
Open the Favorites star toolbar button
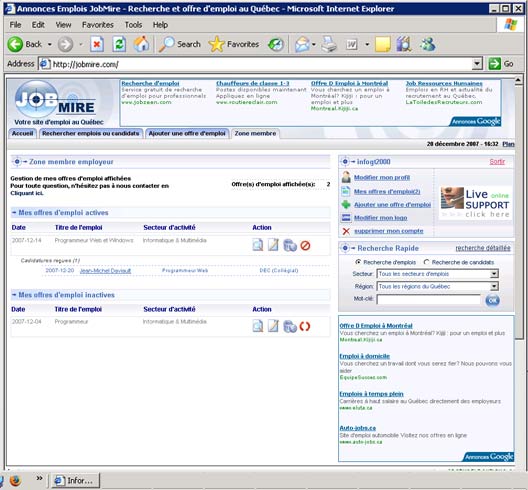(x=234, y=44)
